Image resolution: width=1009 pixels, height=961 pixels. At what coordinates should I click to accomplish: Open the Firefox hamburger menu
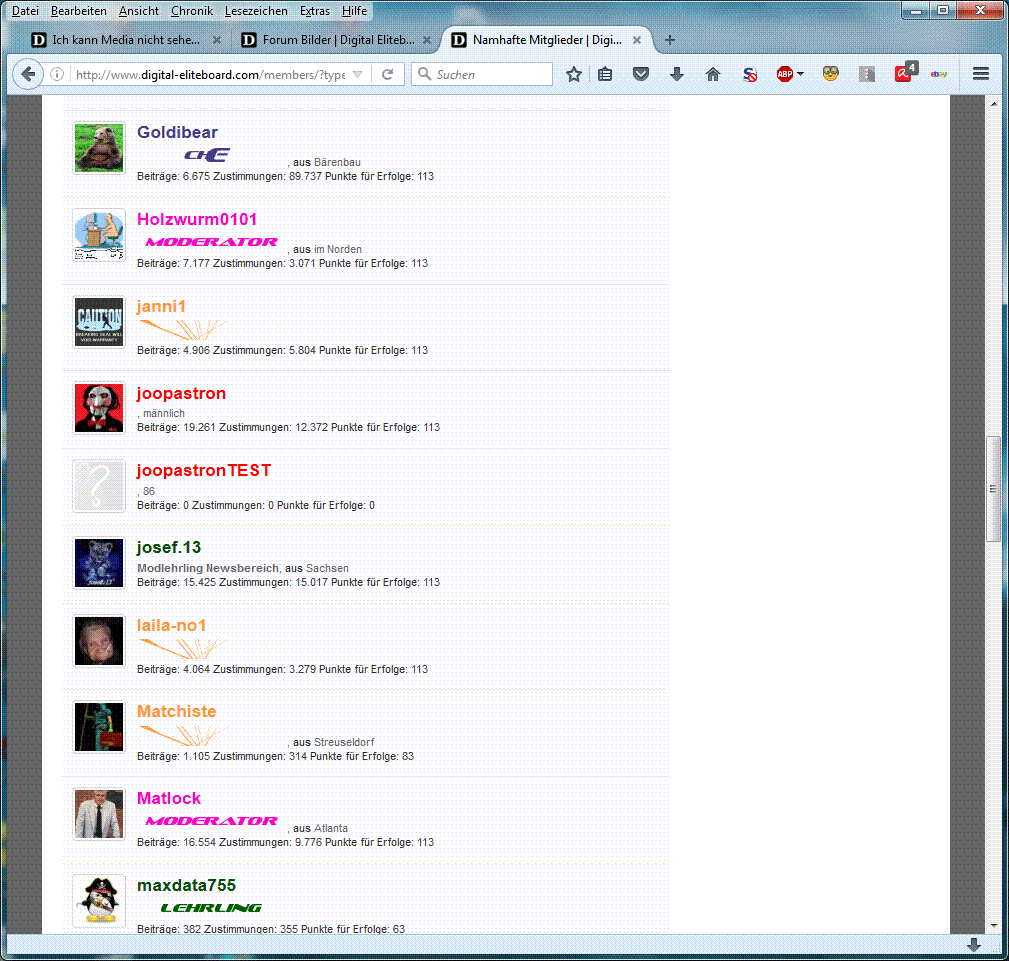pyautogui.click(x=981, y=74)
